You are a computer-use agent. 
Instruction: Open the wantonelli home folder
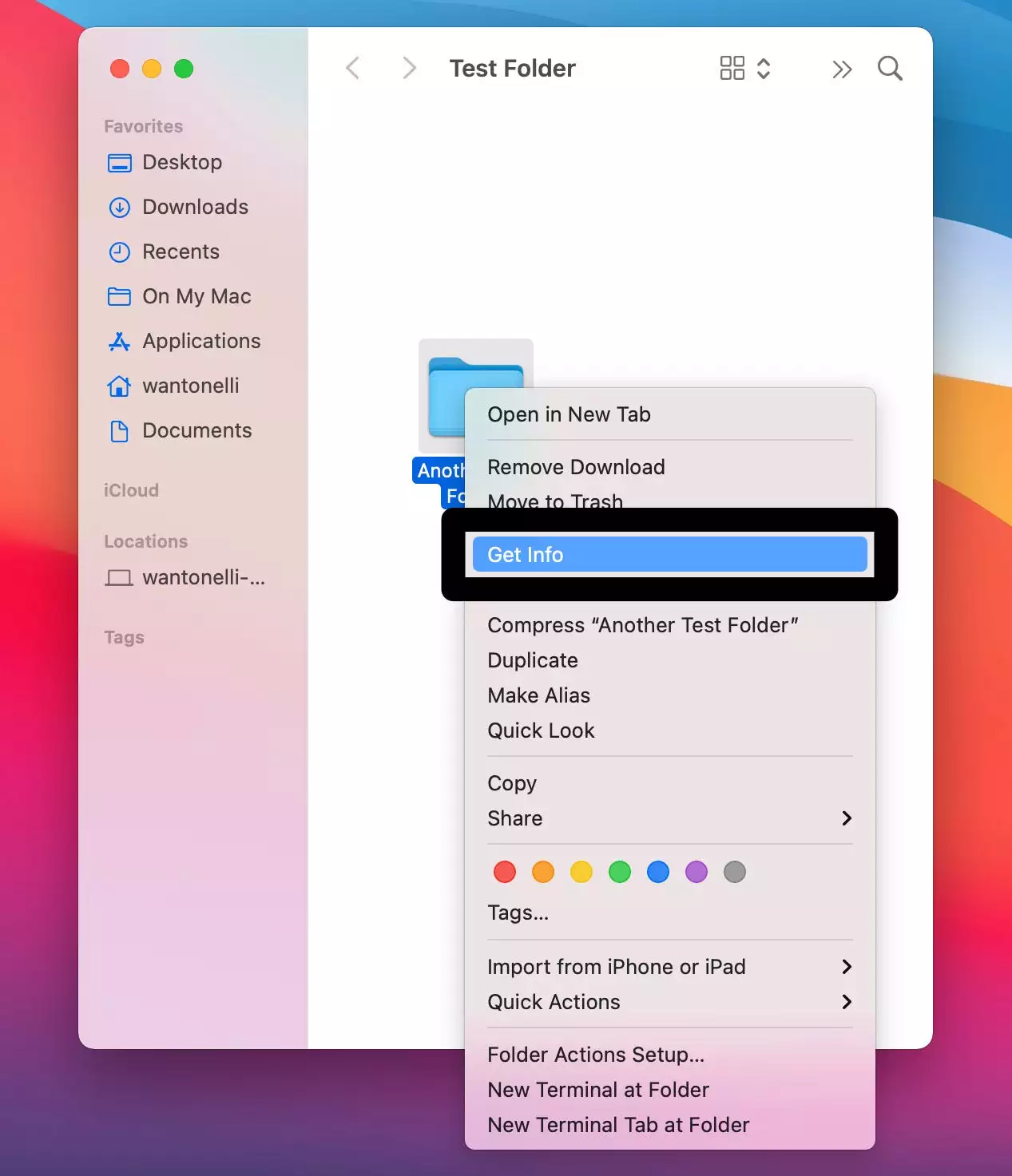point(190,386)
